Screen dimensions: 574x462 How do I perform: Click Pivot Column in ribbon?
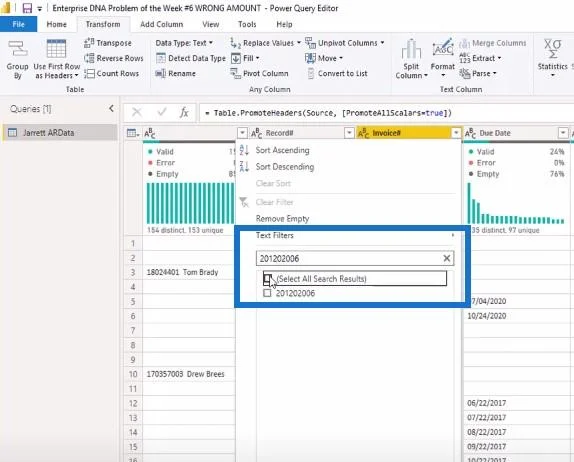[260, 74]
